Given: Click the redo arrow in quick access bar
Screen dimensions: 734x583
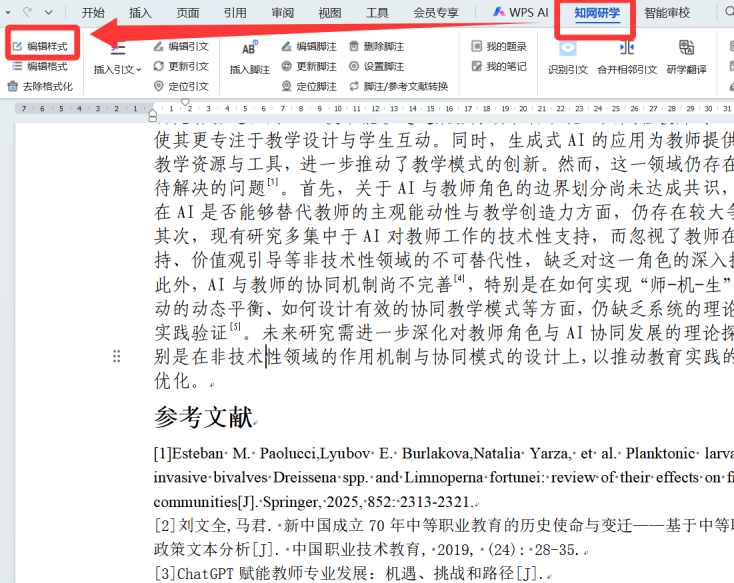Looking at the screenshot, I should click(x=27, y=12).
